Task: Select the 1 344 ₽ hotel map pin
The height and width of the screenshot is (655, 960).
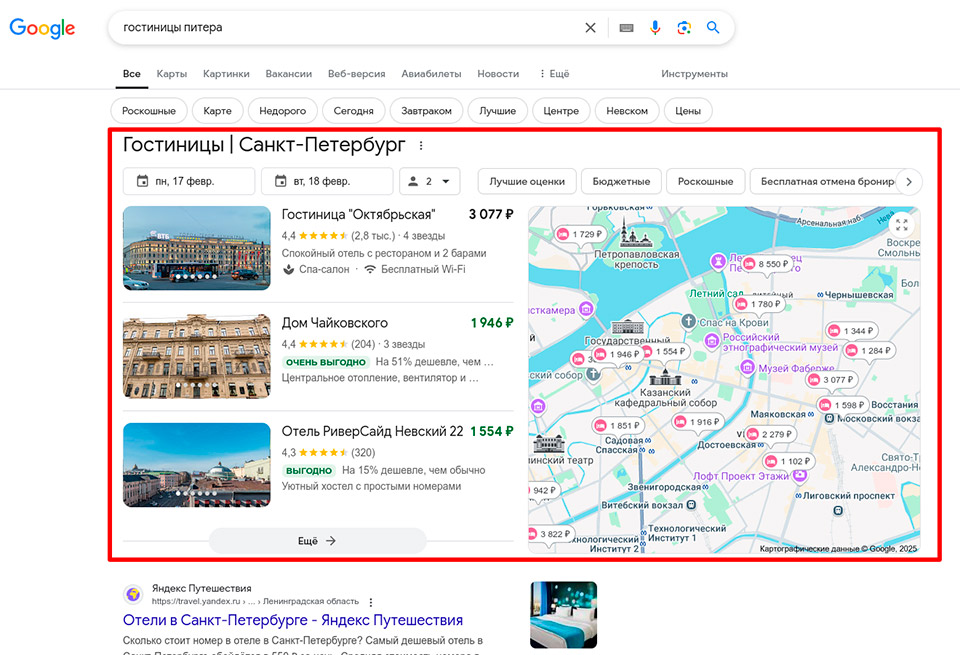Action: point(851,331)
